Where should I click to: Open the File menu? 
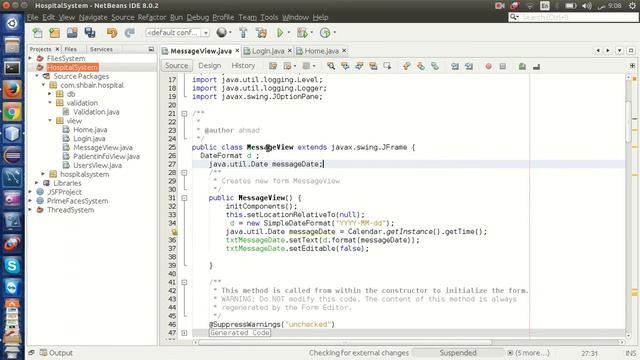coord(32,17)
